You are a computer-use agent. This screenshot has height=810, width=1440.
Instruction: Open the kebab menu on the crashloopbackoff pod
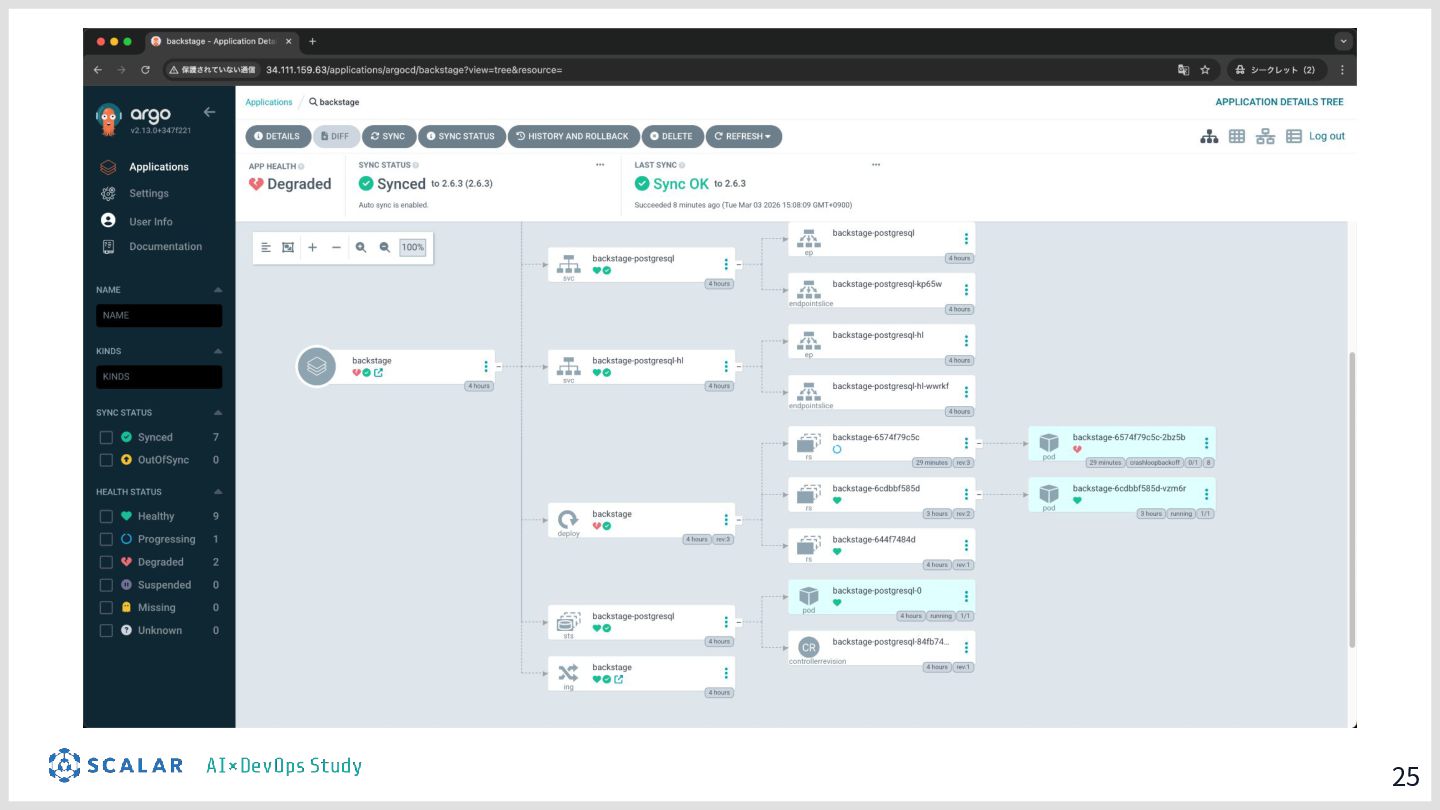pos(1206,443)
